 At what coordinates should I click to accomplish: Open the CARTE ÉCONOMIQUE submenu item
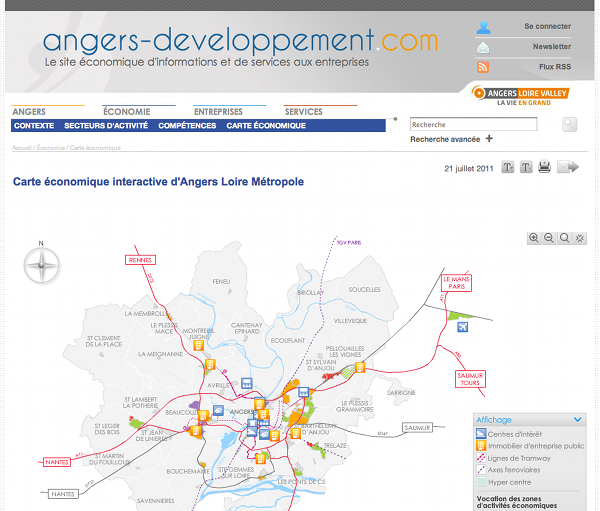click(266, 126)
